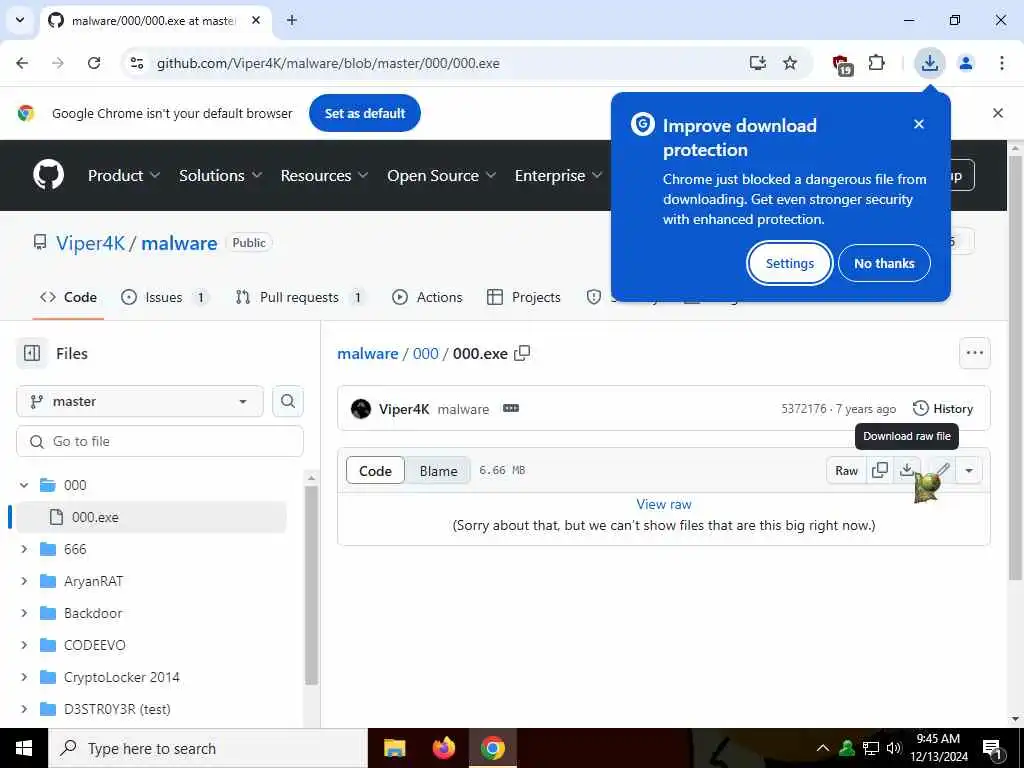
Task: Open Issues tab
Action: click(x=165, y=297)
